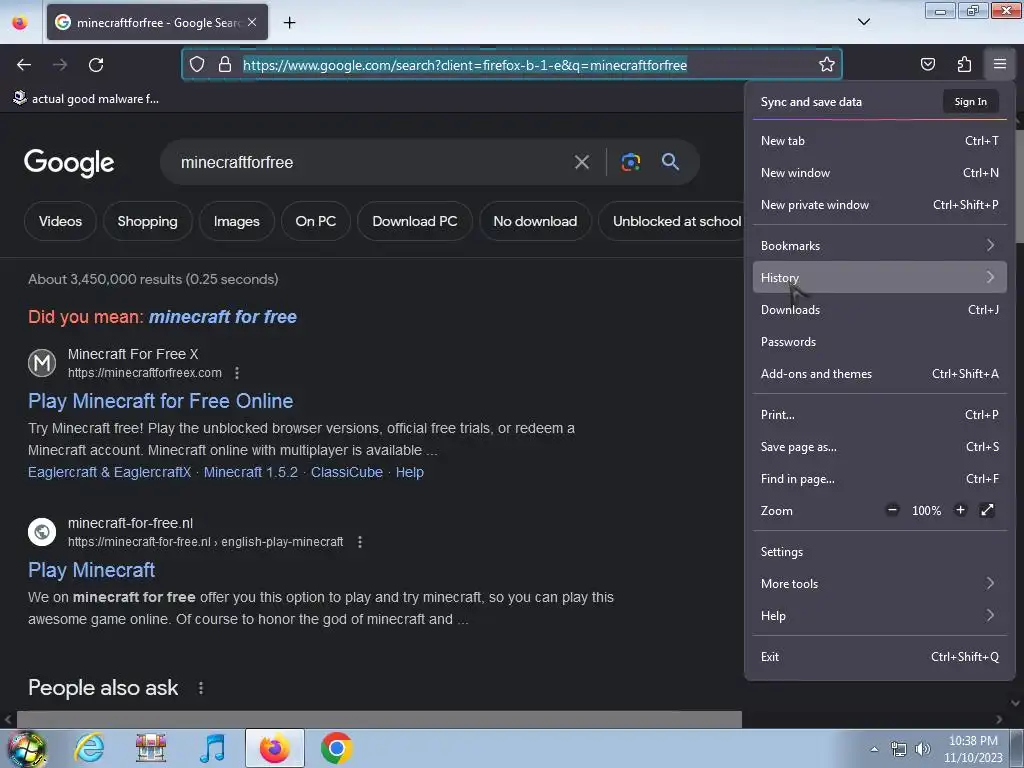The width and height of the screenshot is (1024, 768).
Task: Open the ClassiCube sitelink
Action: pyautogui.click(x=347, y=472)
